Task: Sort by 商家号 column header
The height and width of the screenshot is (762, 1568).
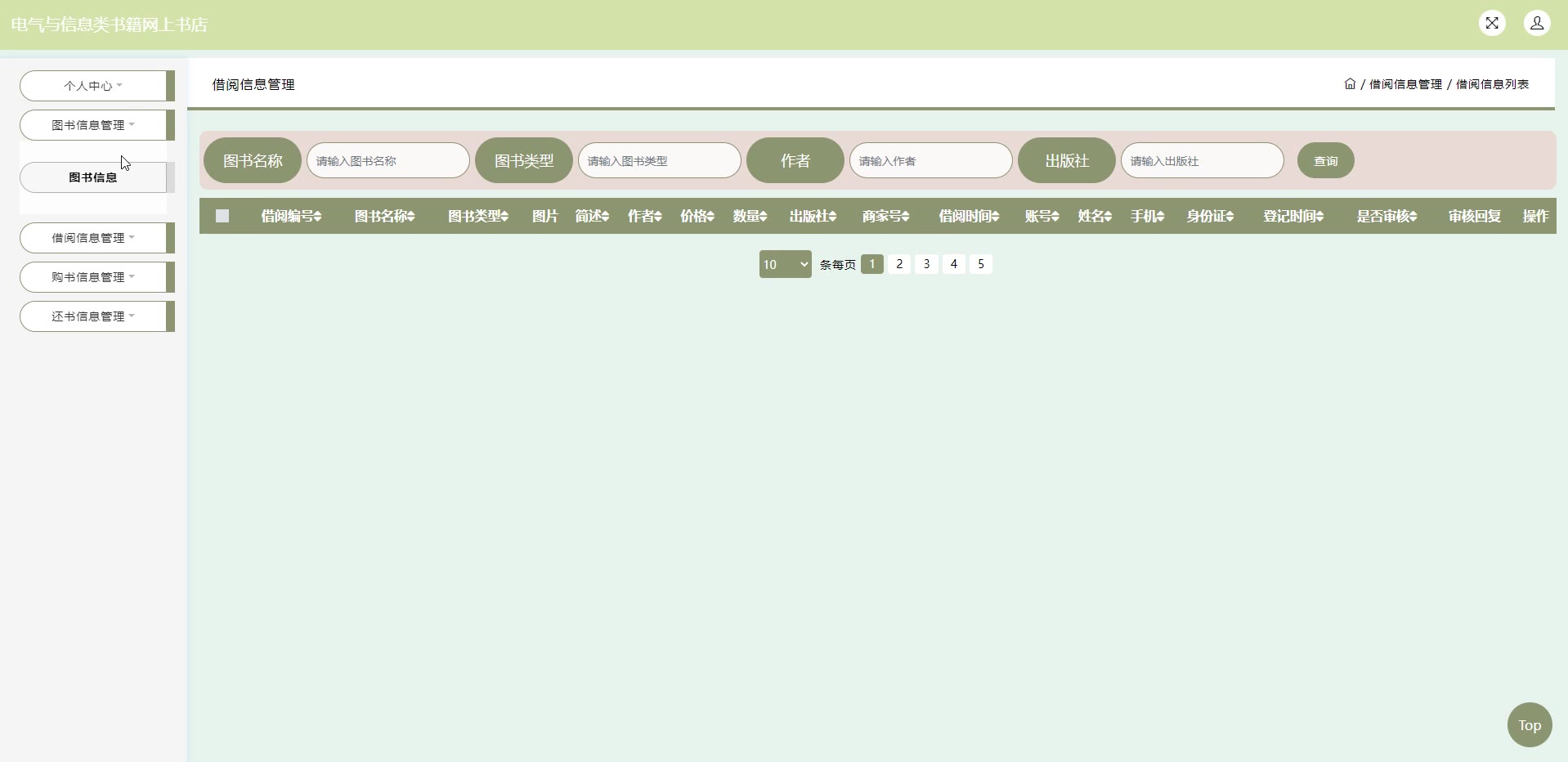Action: point(885,217)
